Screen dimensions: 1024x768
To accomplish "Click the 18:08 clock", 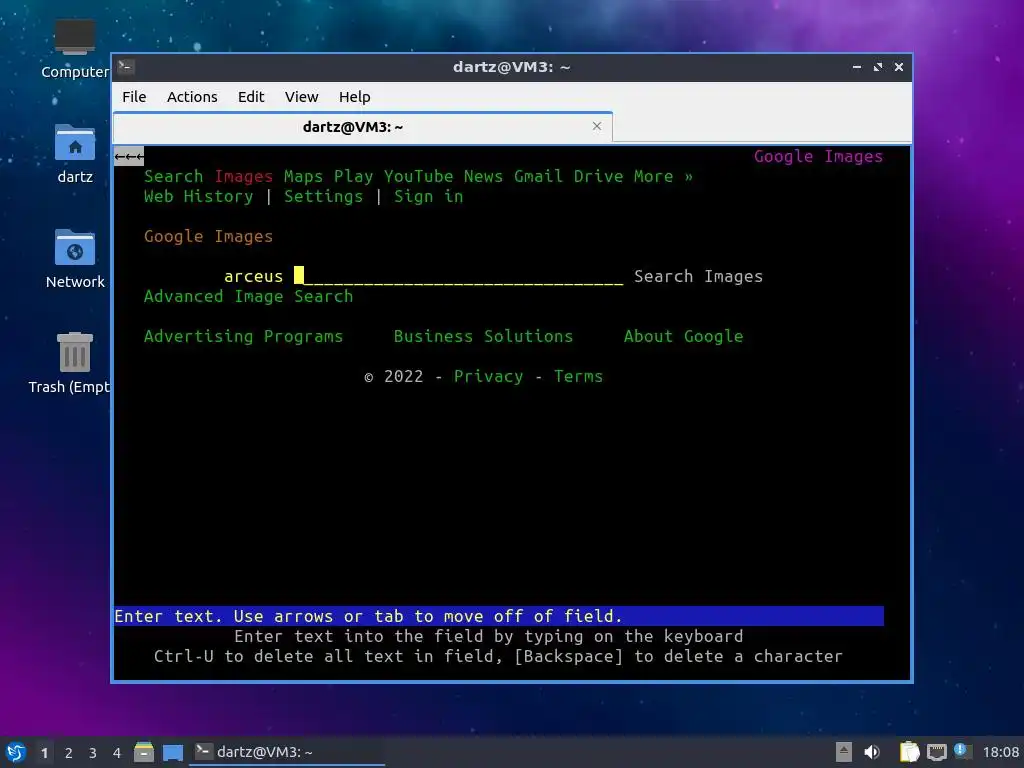I will pyautogui.click(x=1000, y=752).
